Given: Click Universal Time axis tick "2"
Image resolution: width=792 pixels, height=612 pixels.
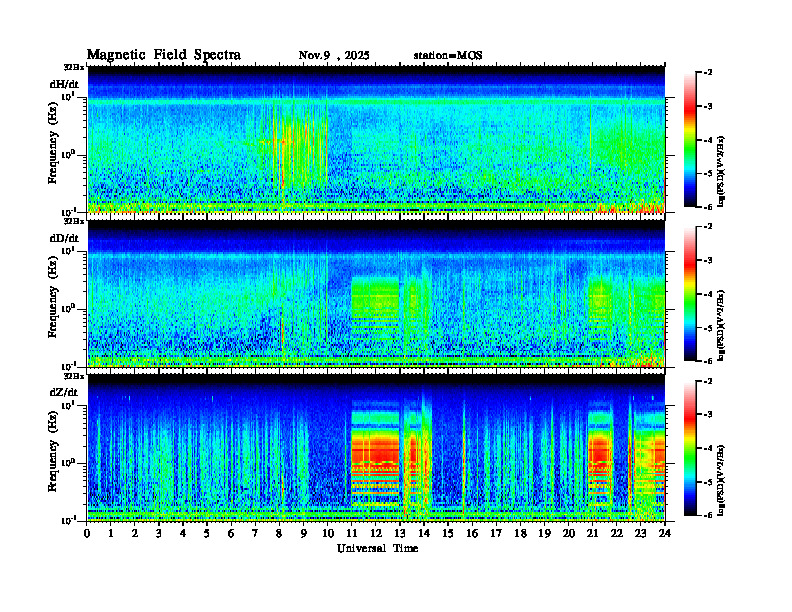Looking at the screenshot, I should pyautogui.click(x=135, y=534).
